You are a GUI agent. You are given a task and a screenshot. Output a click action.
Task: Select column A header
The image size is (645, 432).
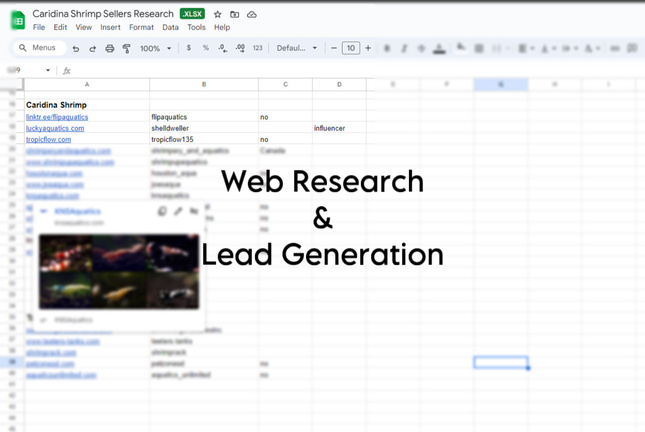pyautogui.click(x=87, y=84)
